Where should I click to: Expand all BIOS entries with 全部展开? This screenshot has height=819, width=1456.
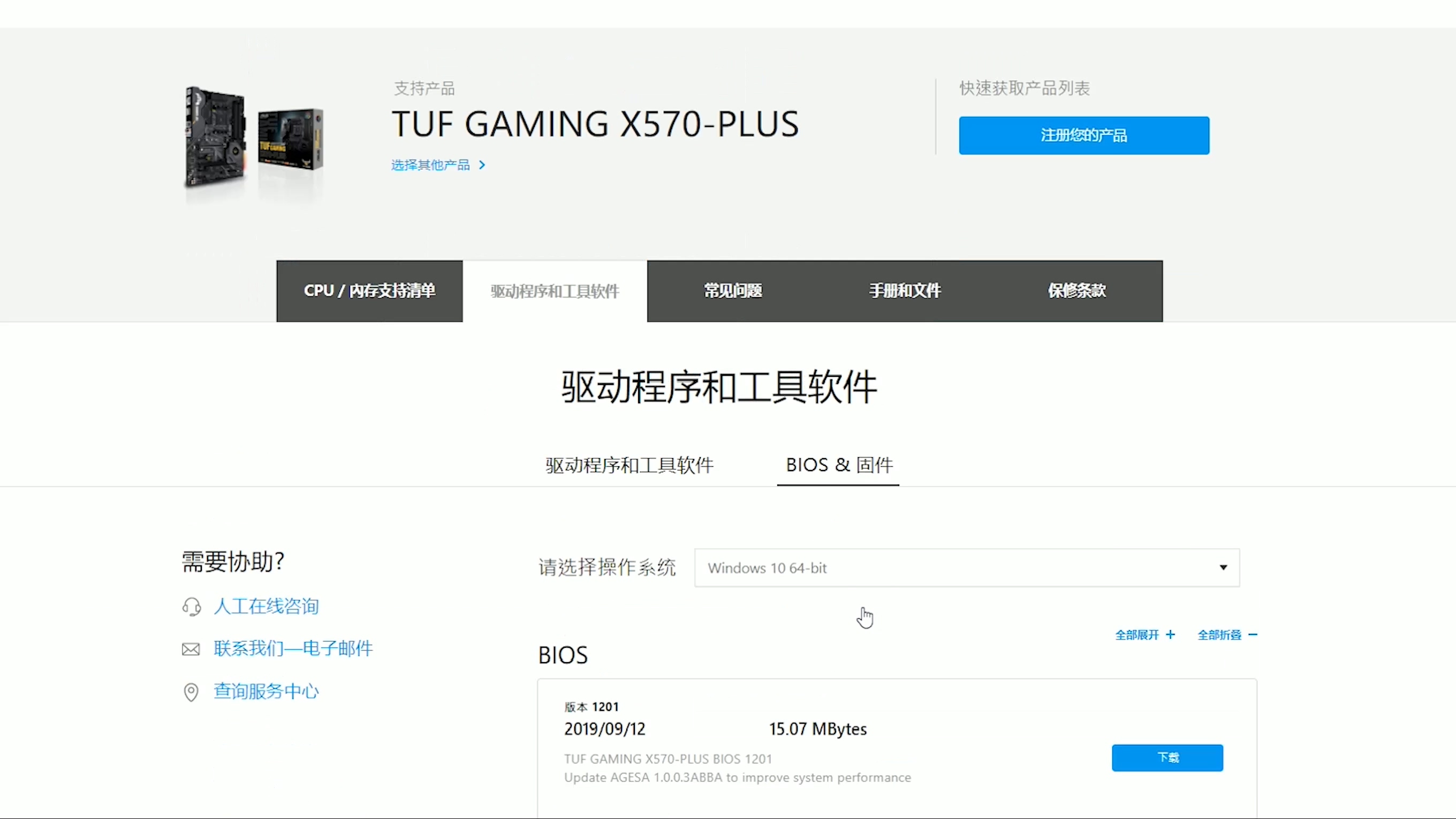[x=1144, y=635]
